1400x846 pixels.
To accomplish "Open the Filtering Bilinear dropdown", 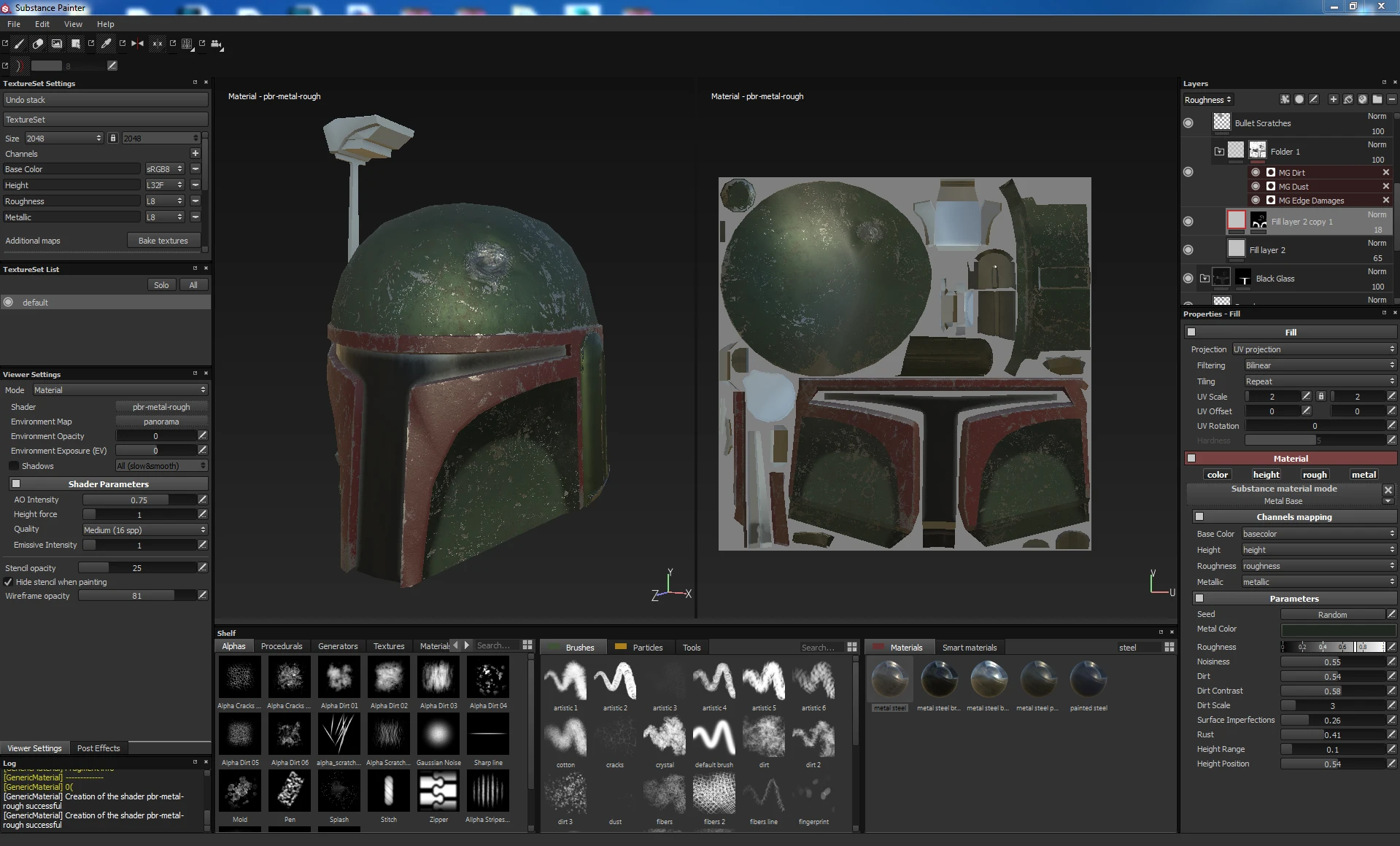I will pyautogui.click(x=1320, y=365).
